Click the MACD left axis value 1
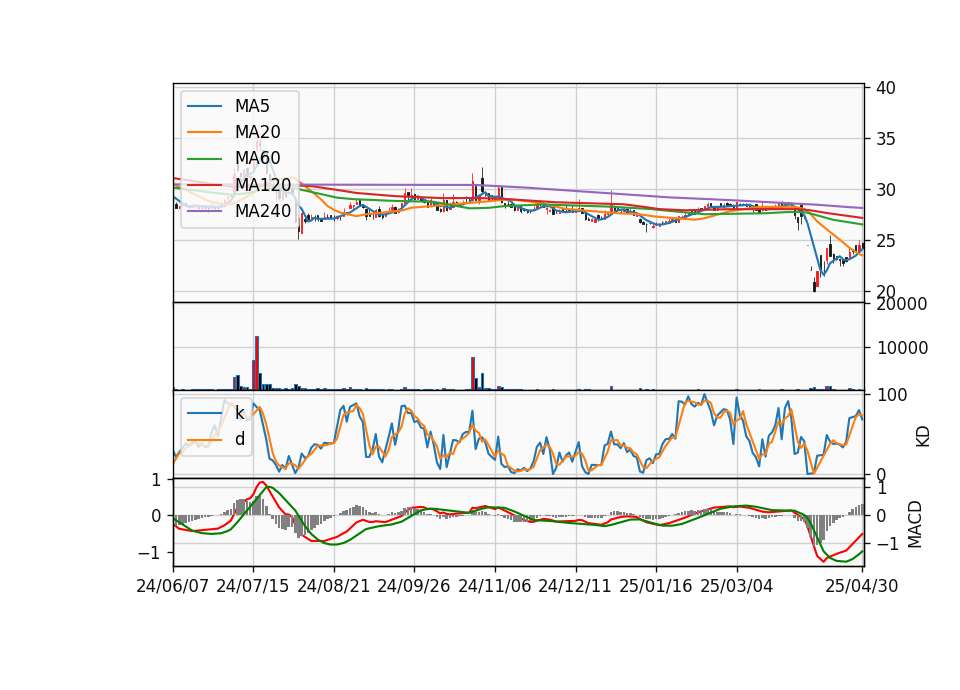 pyautogui.click(x=156, y=481)
